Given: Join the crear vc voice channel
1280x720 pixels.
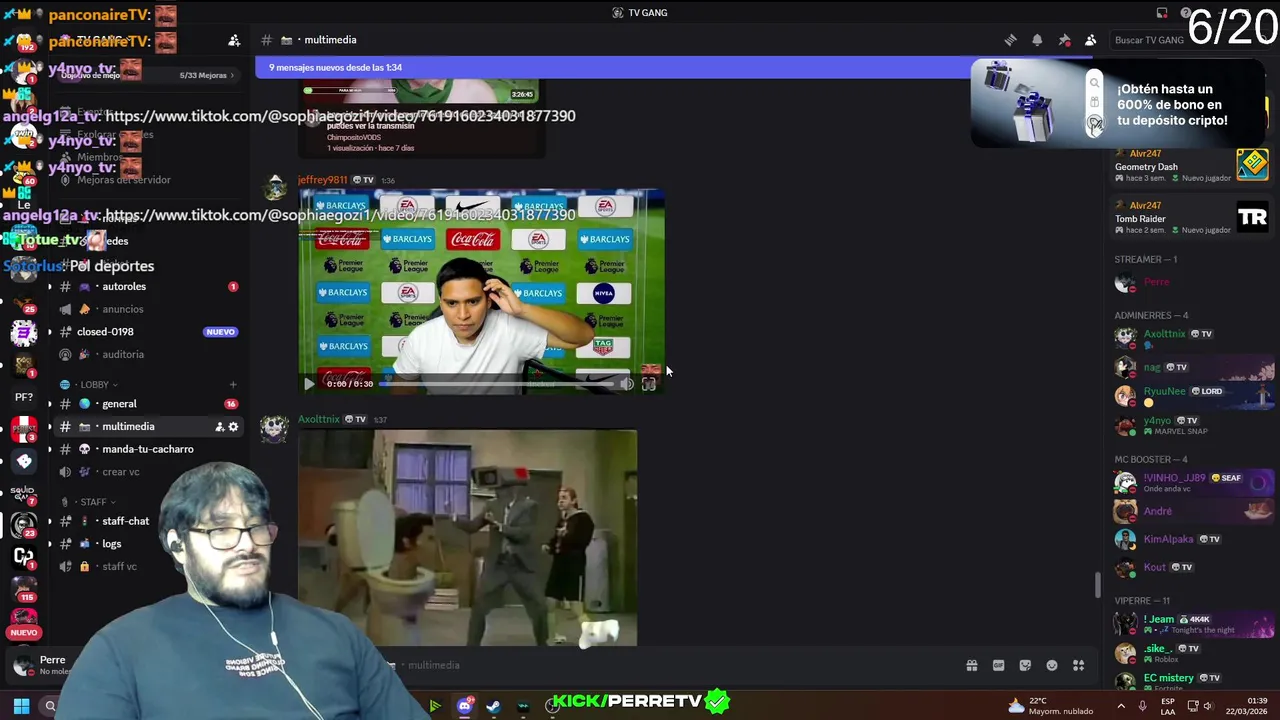Looking at the screenshot, I should [x=121, y=472].
